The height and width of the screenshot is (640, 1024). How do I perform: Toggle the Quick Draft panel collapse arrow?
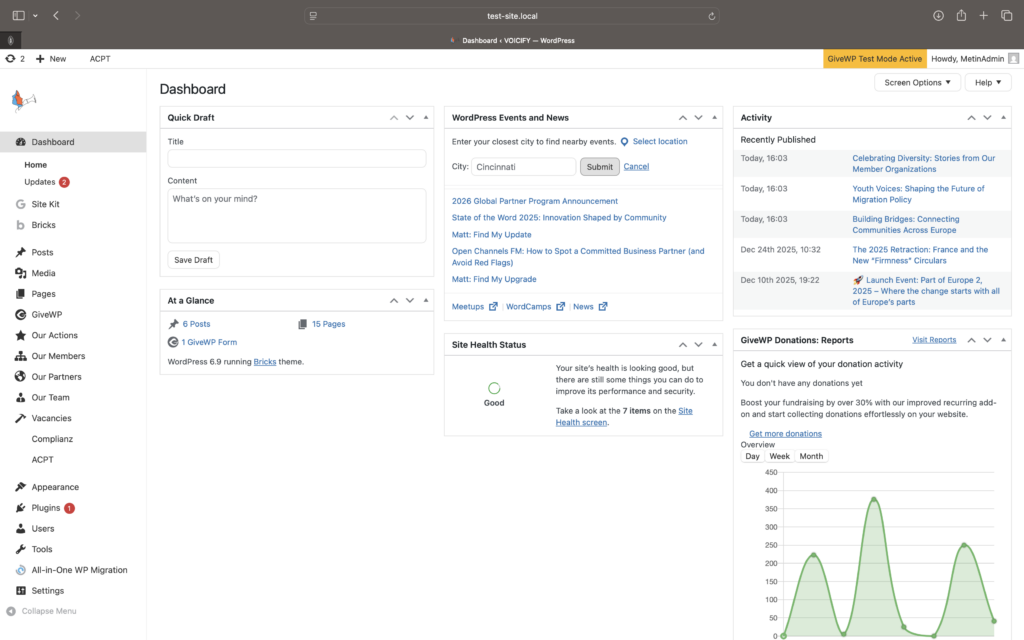point(425,118)
